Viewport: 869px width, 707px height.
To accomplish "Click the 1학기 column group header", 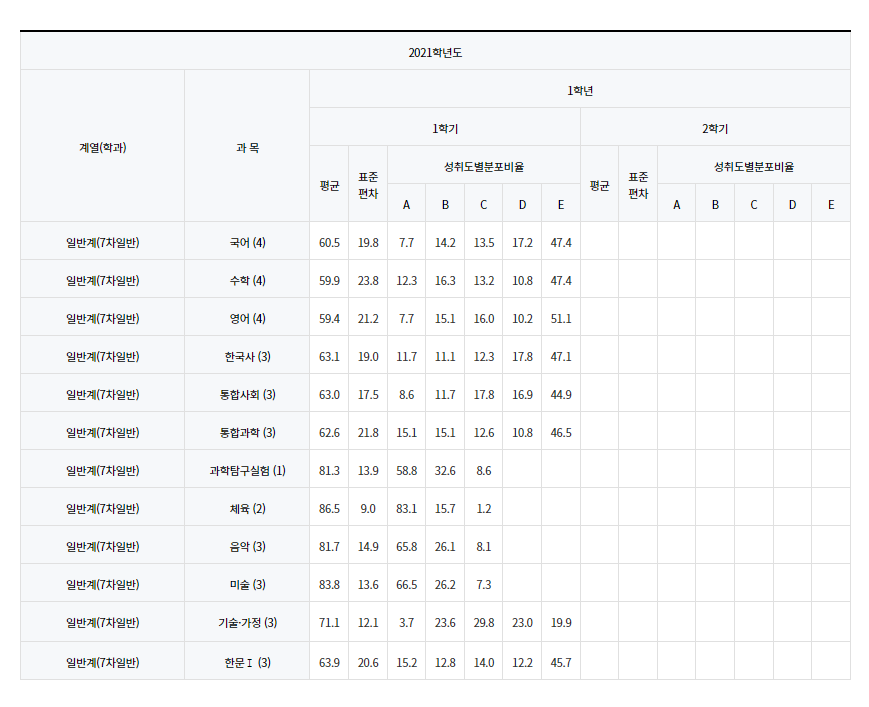I will (x=445, y=129).
